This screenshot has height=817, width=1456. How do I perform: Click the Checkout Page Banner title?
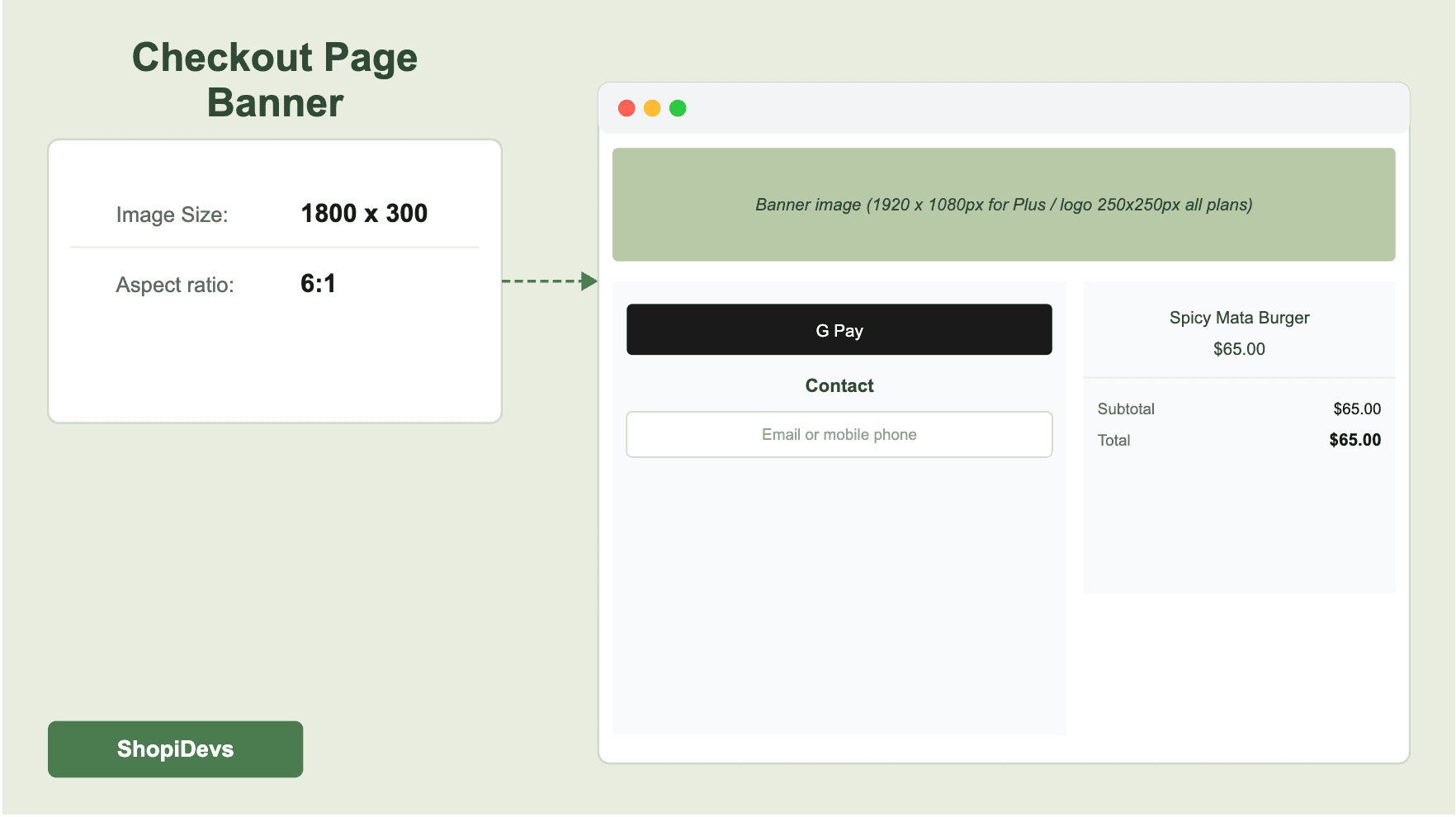point(275,80)
